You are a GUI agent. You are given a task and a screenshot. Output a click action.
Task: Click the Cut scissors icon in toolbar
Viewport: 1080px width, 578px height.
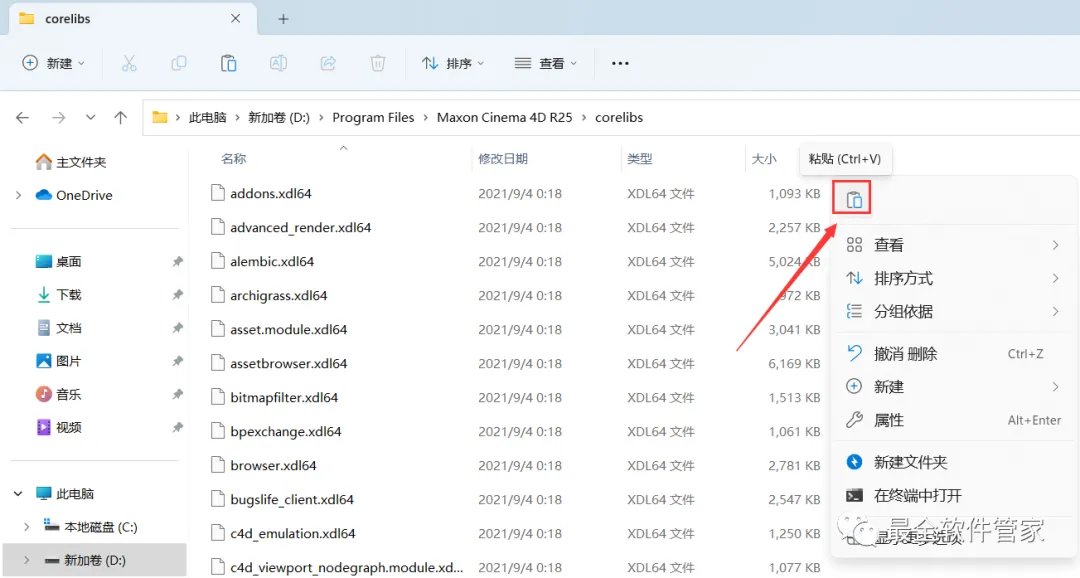129,63
